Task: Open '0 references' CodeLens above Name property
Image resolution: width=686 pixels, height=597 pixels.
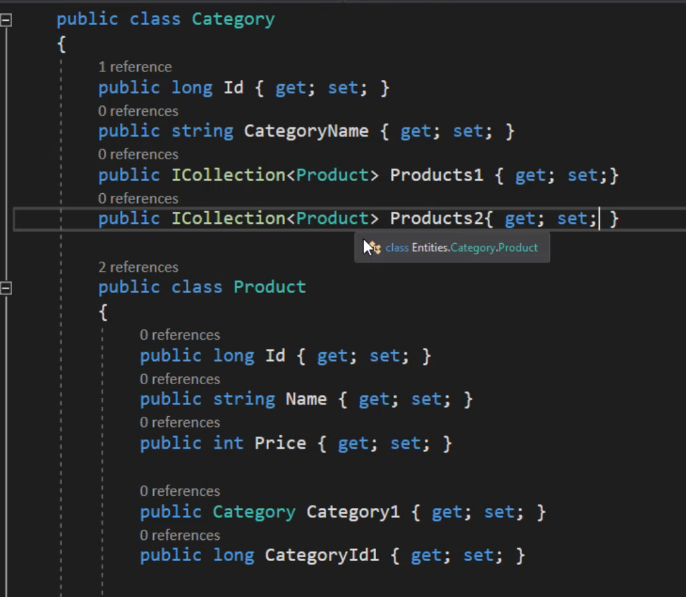Action: [x=180, y=379]
